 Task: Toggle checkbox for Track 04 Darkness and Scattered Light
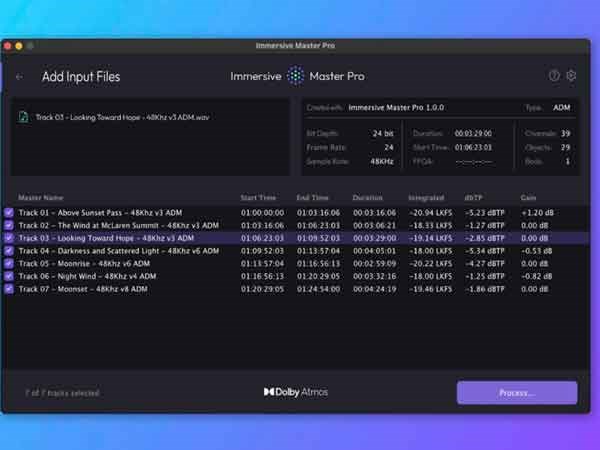[x=9, y=251]
